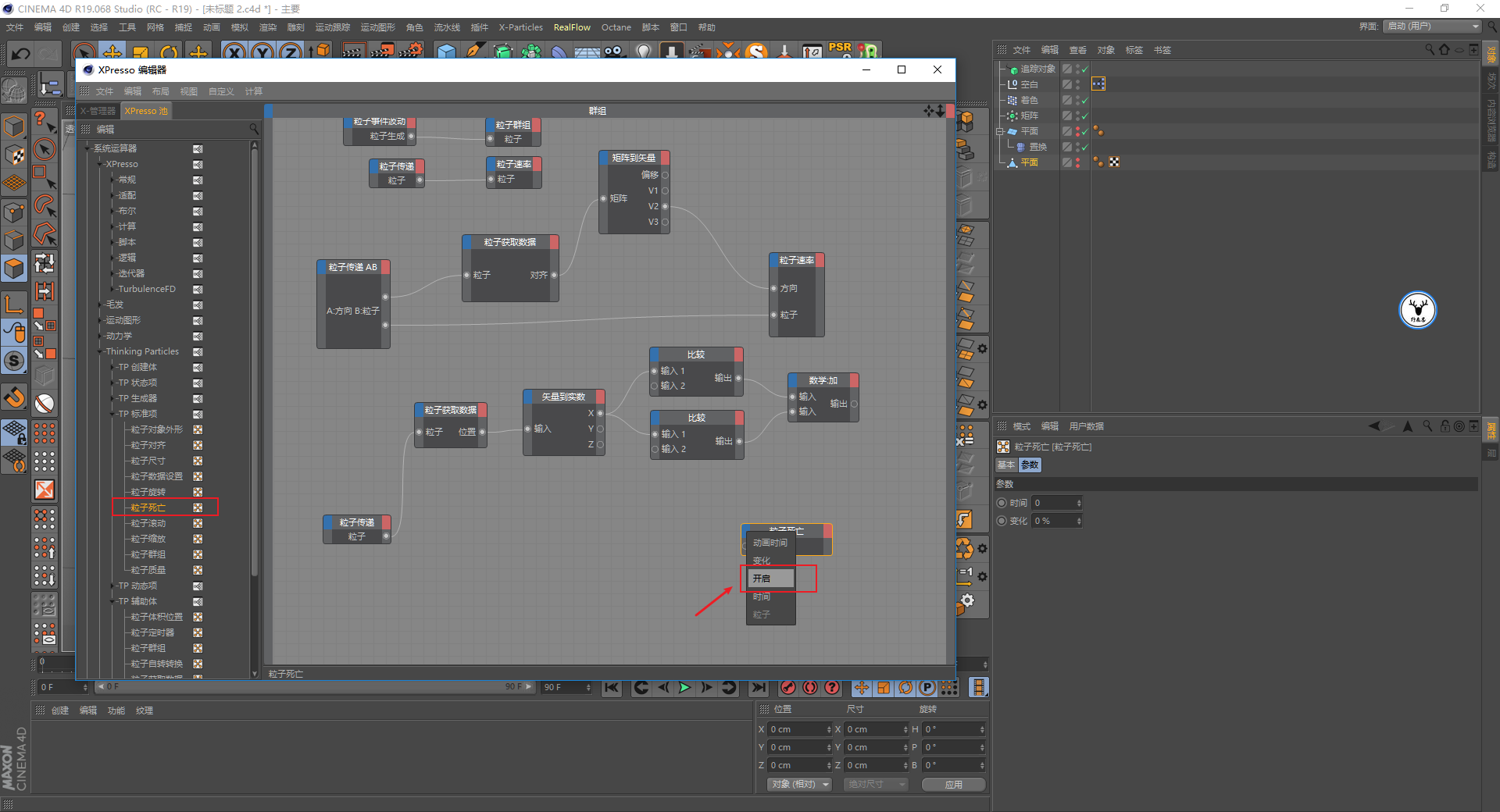Open the 对象 (相对) coordinate dropdown
This screenshot has height=812, width=1500.
798,784
